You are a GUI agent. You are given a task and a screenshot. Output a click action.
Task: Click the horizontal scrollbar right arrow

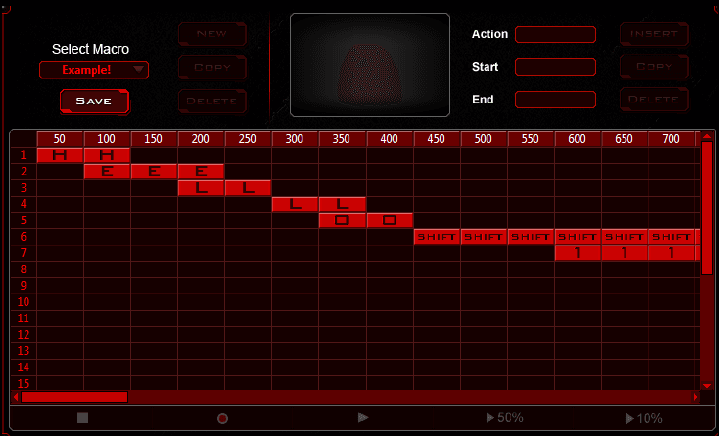tap(699, 397)
